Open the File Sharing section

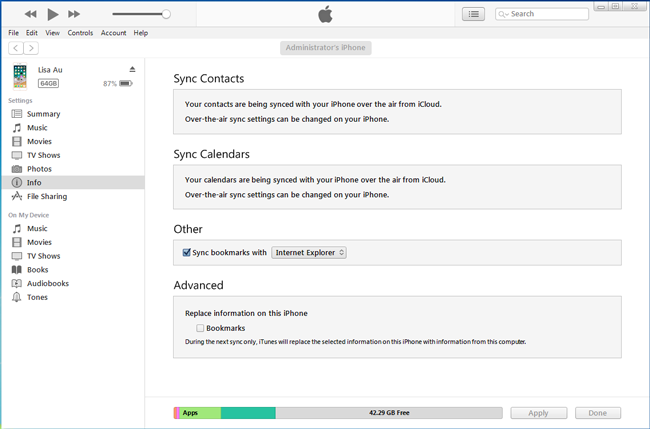point(73,196)
